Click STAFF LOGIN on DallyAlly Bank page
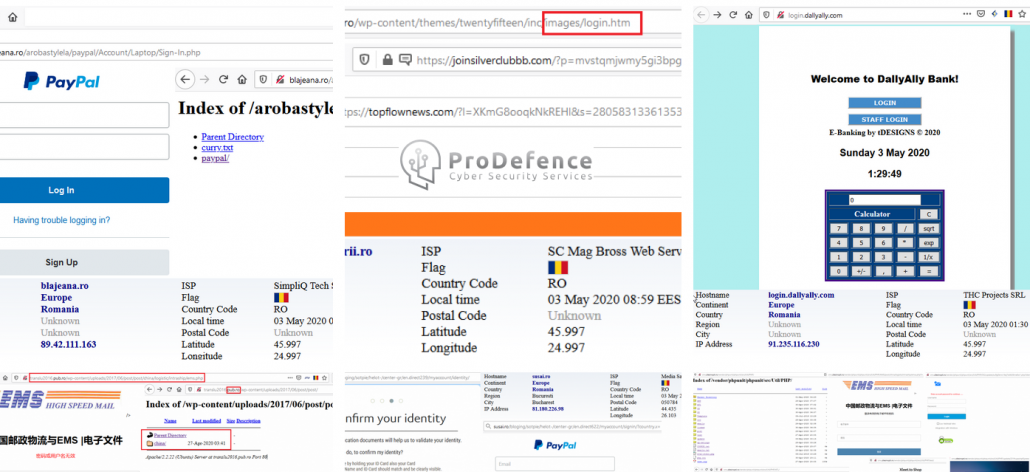Screen dimensions: 1030x472 [884, 119]
